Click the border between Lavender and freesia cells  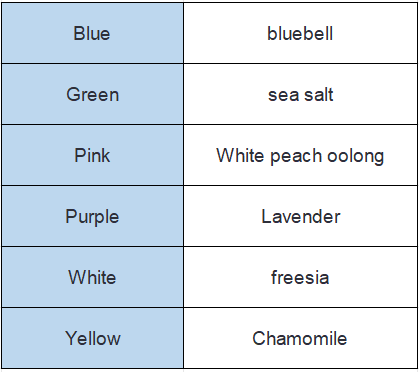click(300, 247)
